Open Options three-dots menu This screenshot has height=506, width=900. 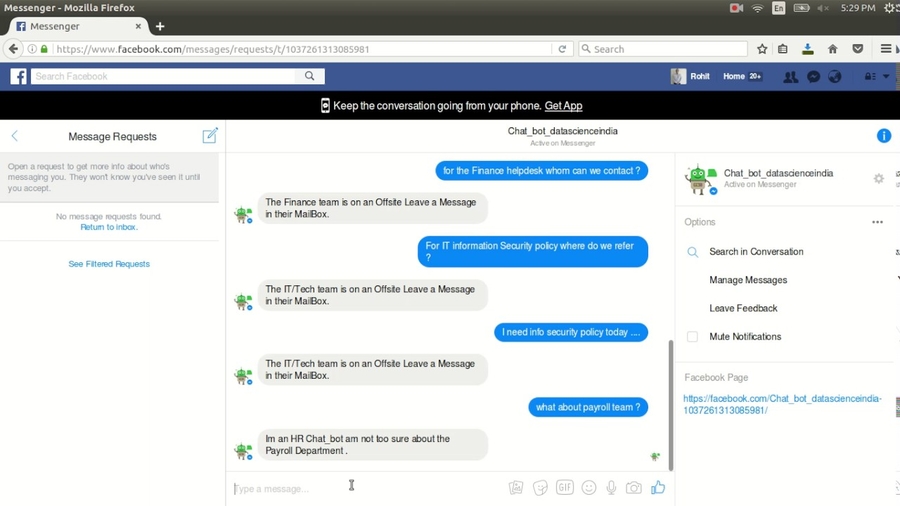coord(877,222)
